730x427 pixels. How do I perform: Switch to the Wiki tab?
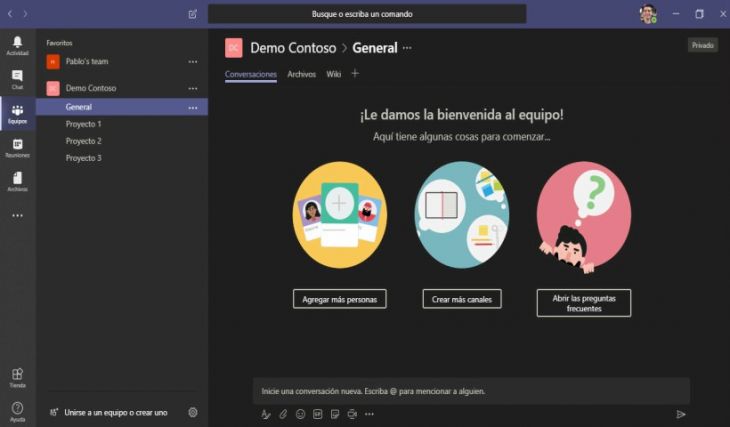tap(334, 74)
